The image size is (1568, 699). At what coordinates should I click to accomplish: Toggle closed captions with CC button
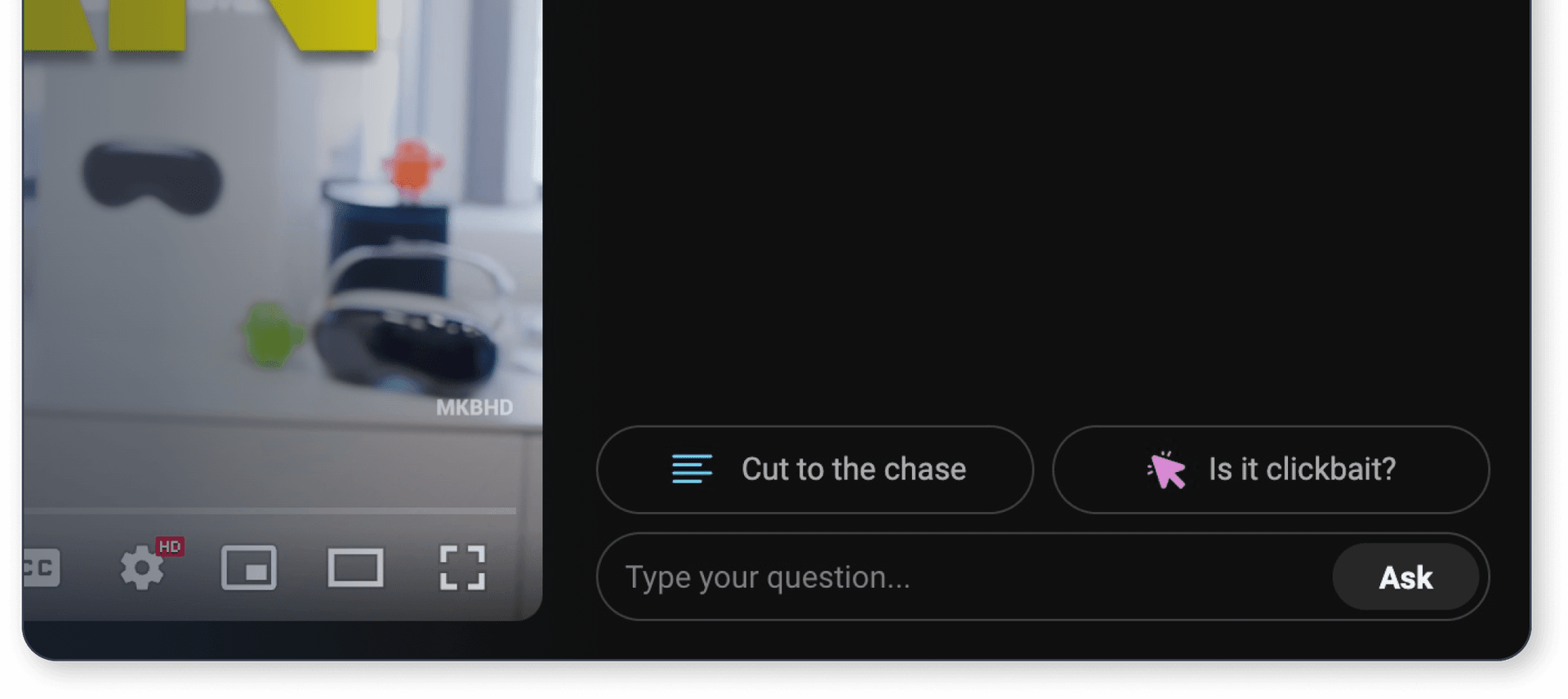(41, 568)
